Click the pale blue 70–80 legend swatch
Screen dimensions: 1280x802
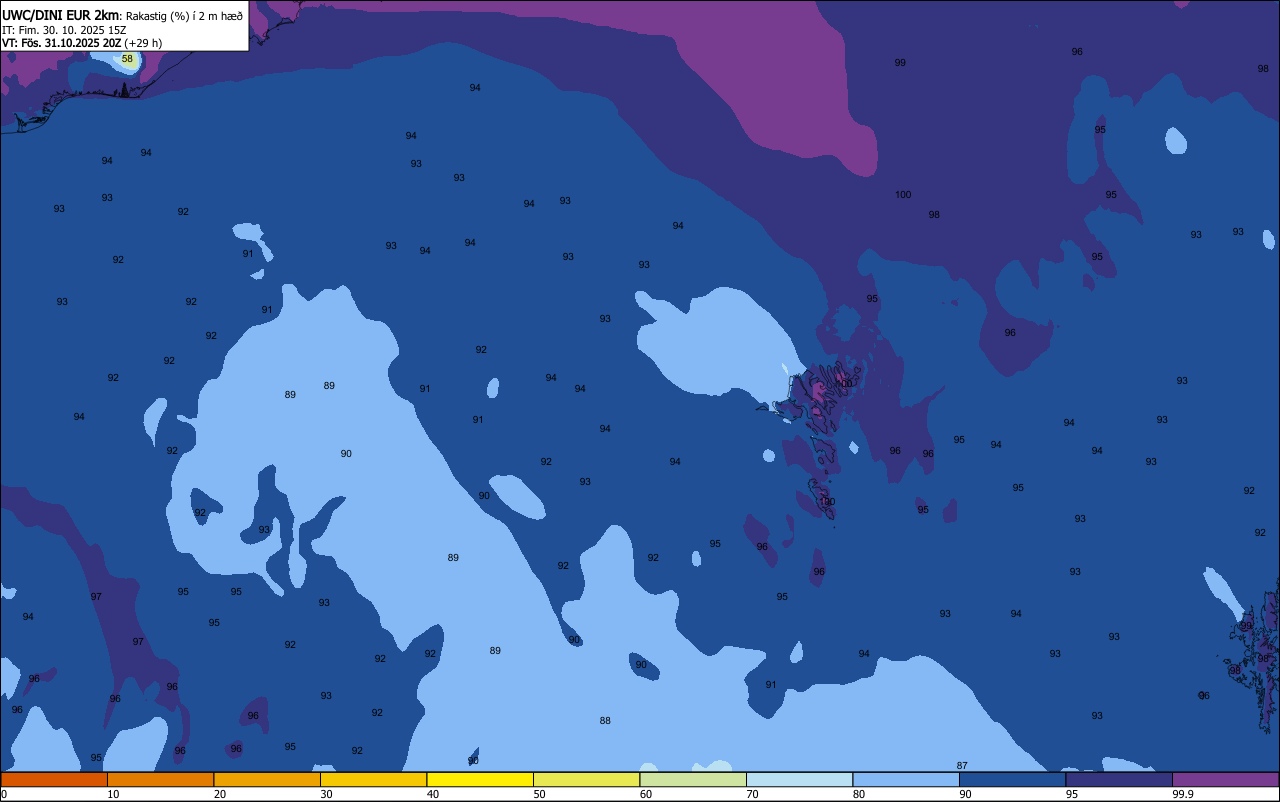799,779
